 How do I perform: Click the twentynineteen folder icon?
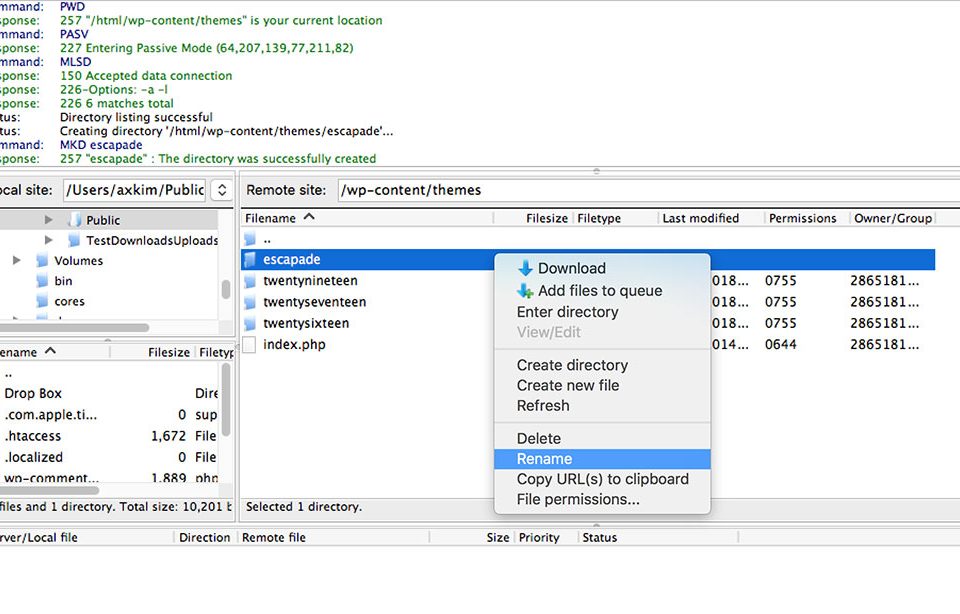[x=250, y=281]
